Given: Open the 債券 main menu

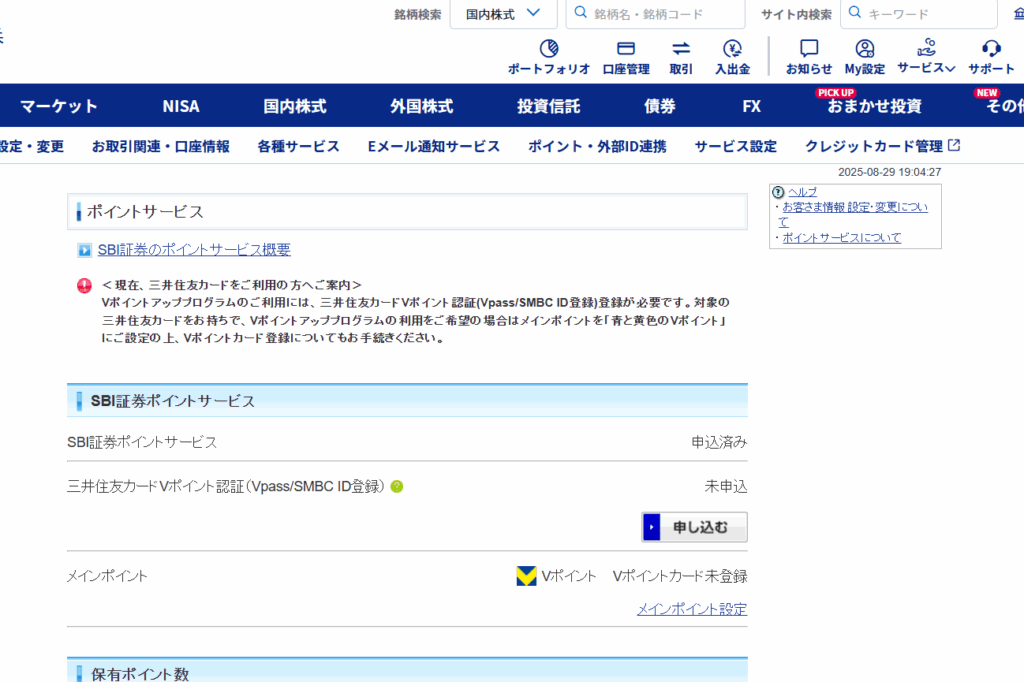Looking at the screenshot, I should pyautogui.click(x=660, y=106).
